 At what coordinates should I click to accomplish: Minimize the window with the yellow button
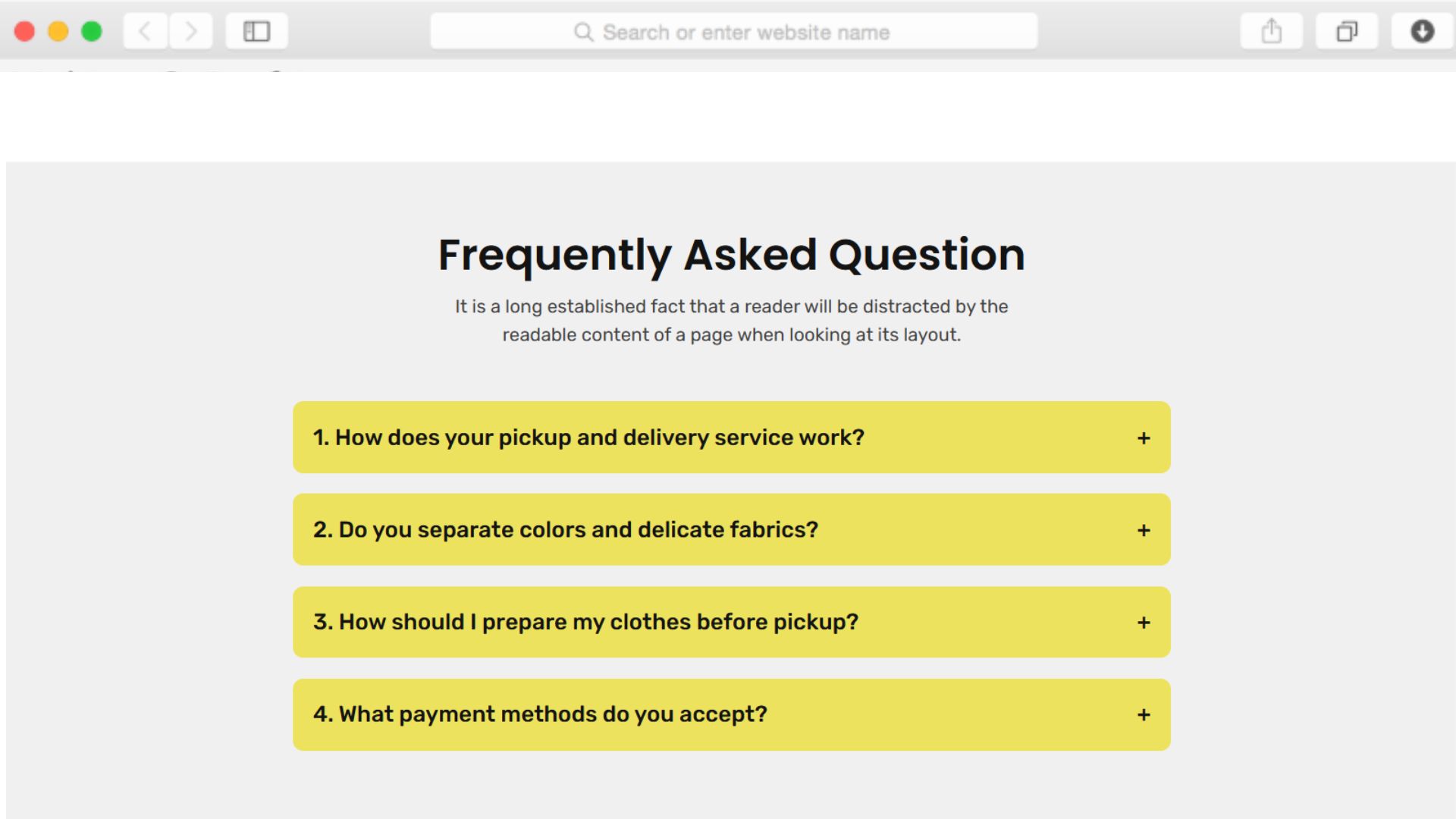pos(58,32)
